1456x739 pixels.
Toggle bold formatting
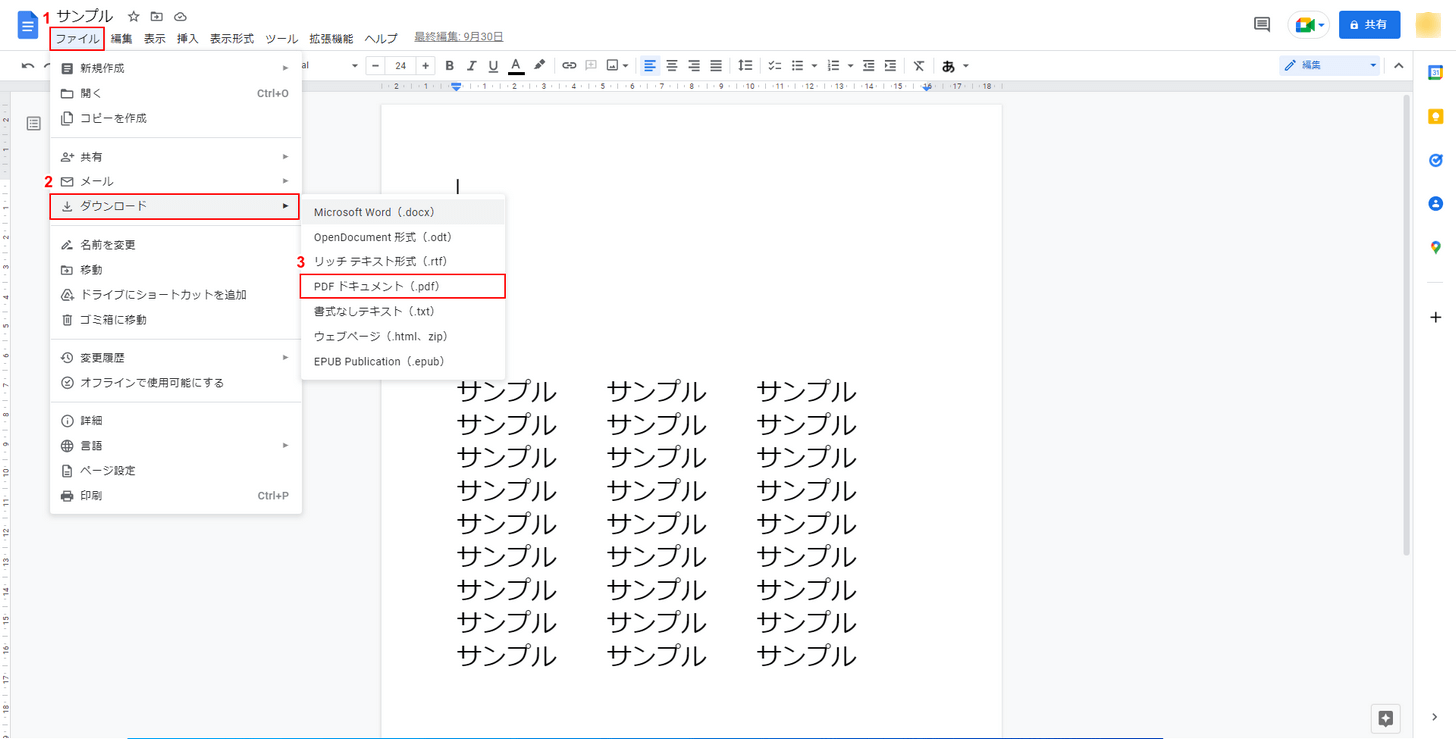pyautogui.click(x=450, y=66)
